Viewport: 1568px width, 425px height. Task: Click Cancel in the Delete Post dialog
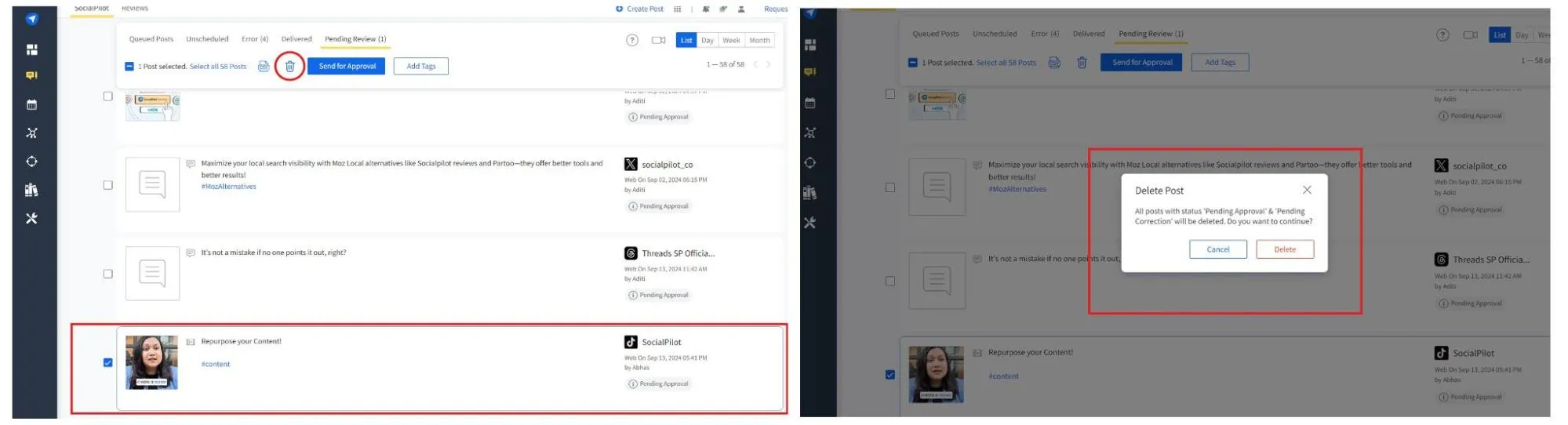[x=1217, y=249]
